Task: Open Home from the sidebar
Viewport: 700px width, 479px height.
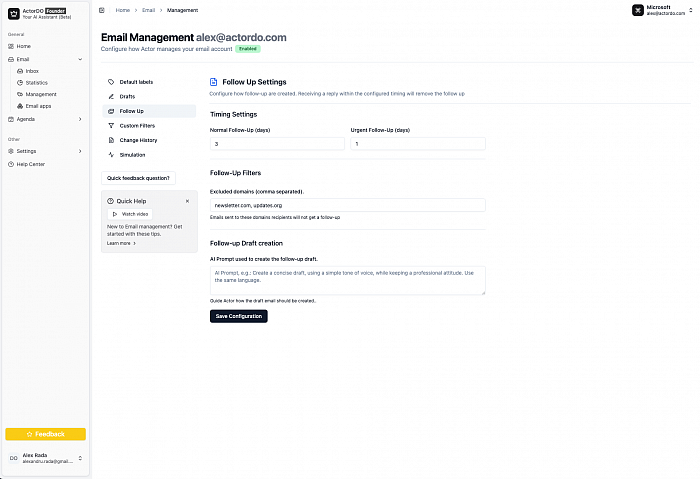Action: point(23,46)
